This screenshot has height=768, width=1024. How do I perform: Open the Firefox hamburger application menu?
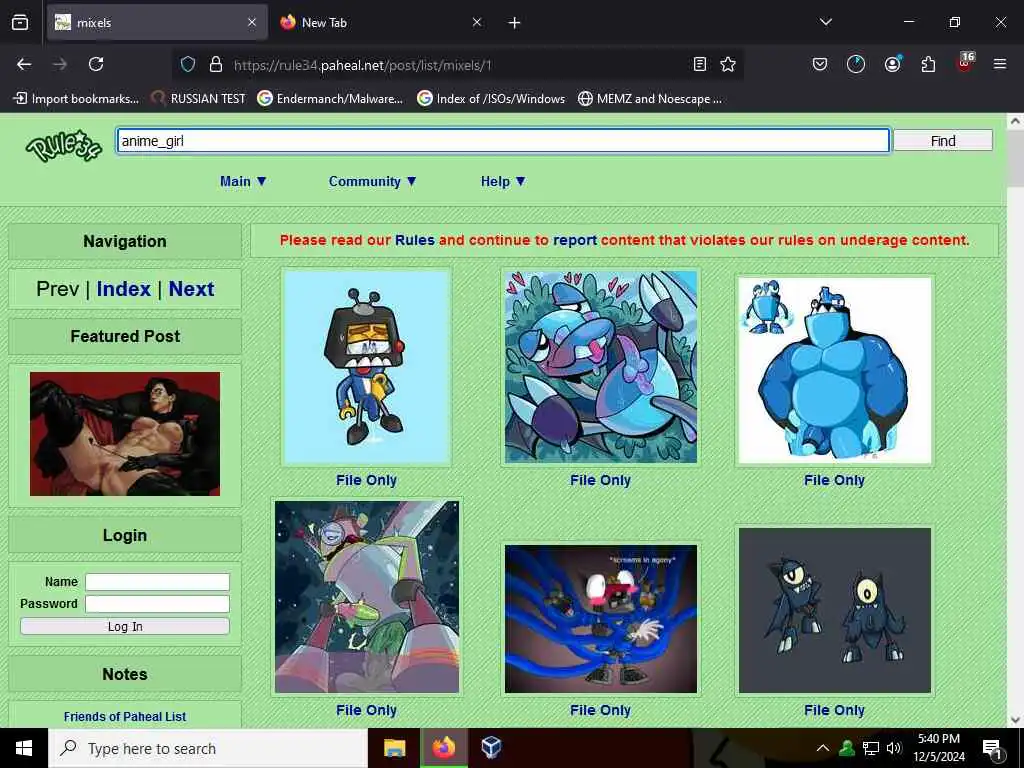tap(1000, 64)
